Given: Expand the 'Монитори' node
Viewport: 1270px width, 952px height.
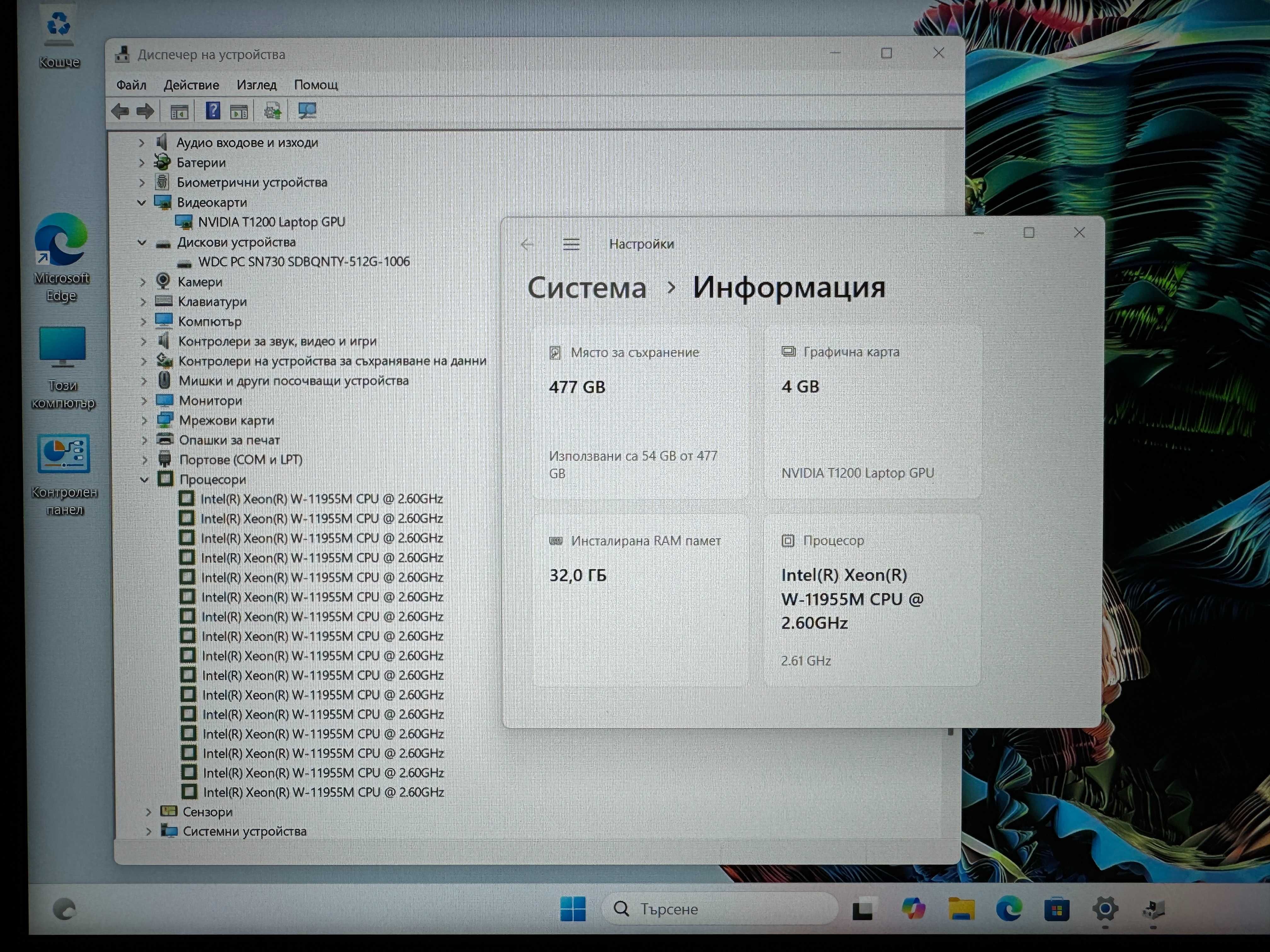Looking at the screenshot, I should 144,401.
